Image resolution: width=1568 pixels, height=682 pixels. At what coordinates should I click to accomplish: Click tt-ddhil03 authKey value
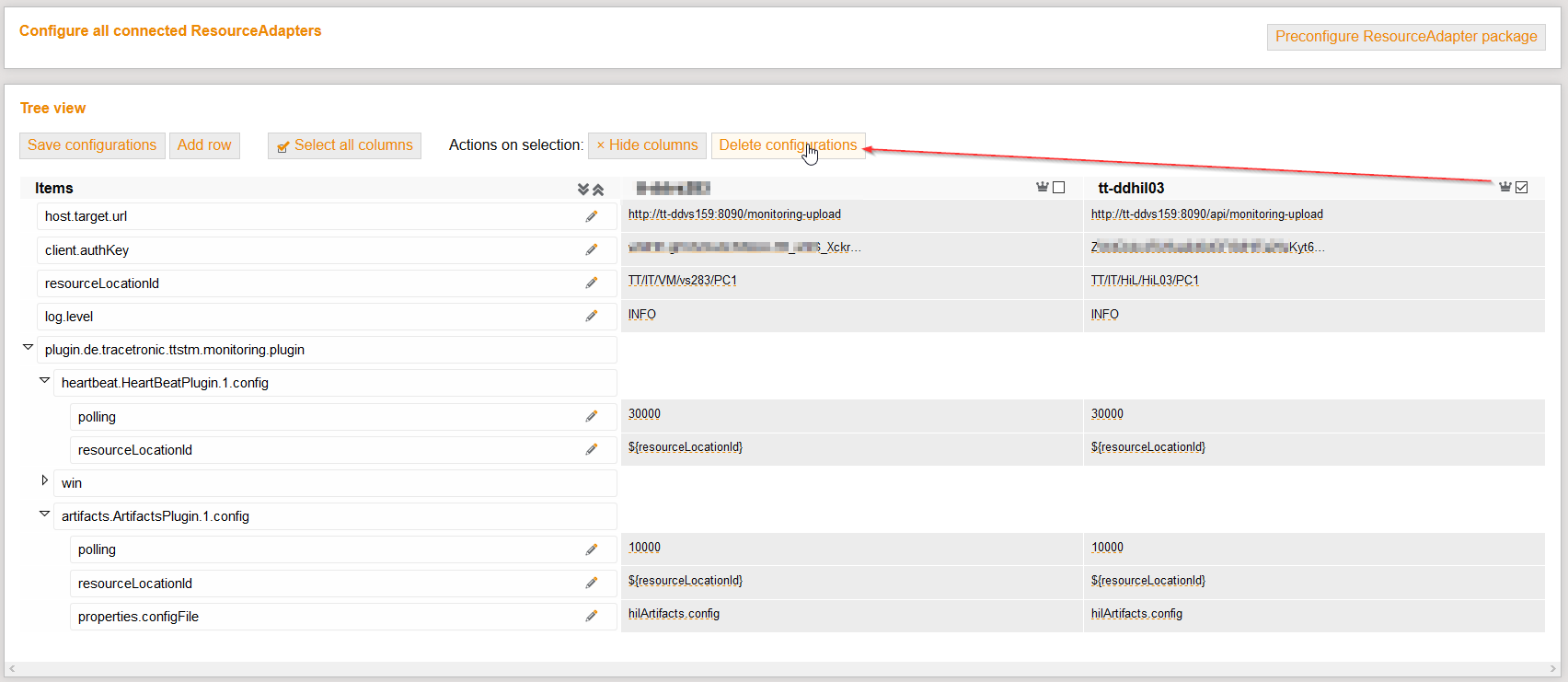pyautogui.click(x=1207, y=248)
